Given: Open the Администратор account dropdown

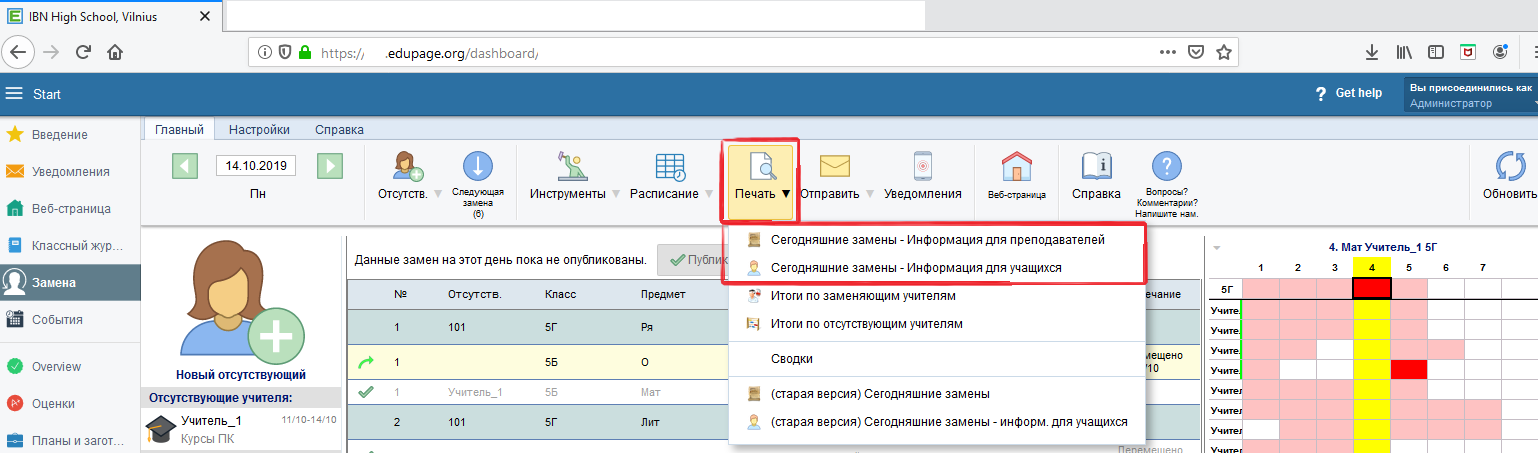Looking at the screenshot, I should click(x=1470, y=96).
